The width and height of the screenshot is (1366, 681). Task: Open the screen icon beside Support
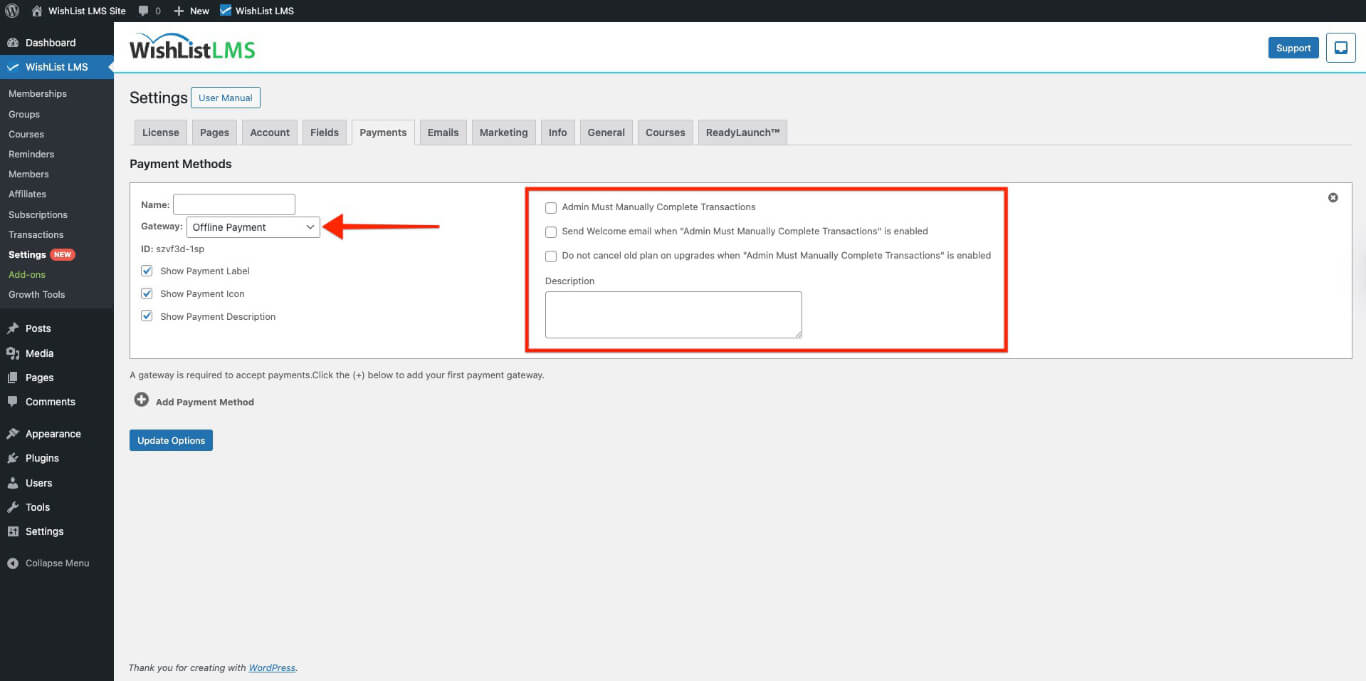(x=1340, y=48)
